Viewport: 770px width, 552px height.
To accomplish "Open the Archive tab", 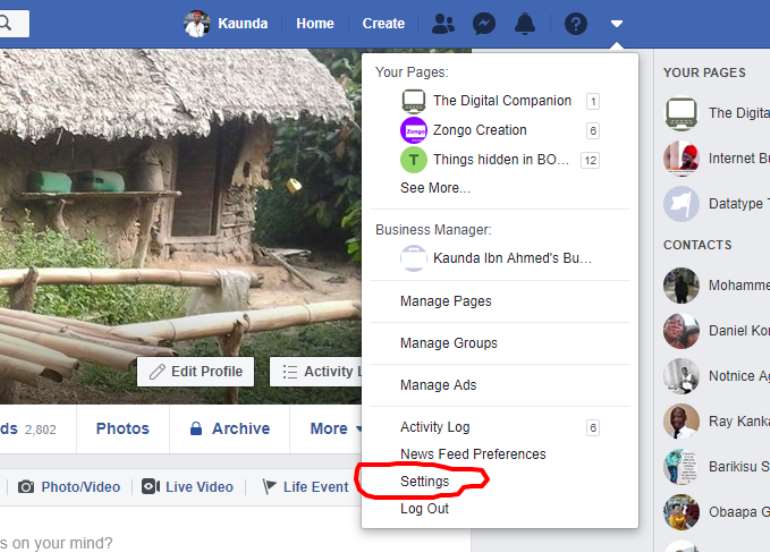I will 230,429.
